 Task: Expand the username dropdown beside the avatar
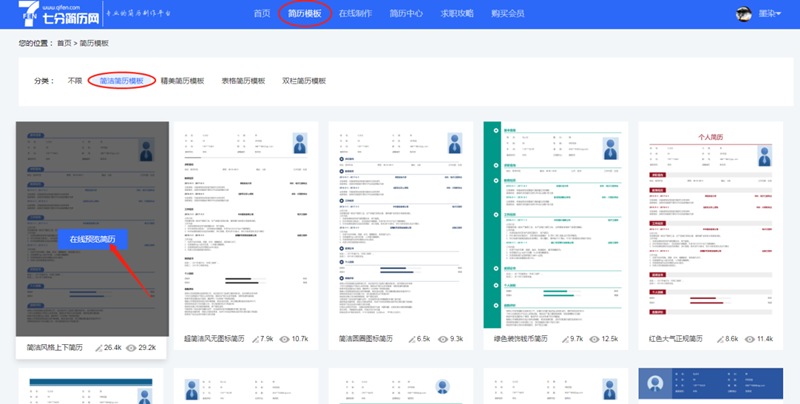coord(770,14)
